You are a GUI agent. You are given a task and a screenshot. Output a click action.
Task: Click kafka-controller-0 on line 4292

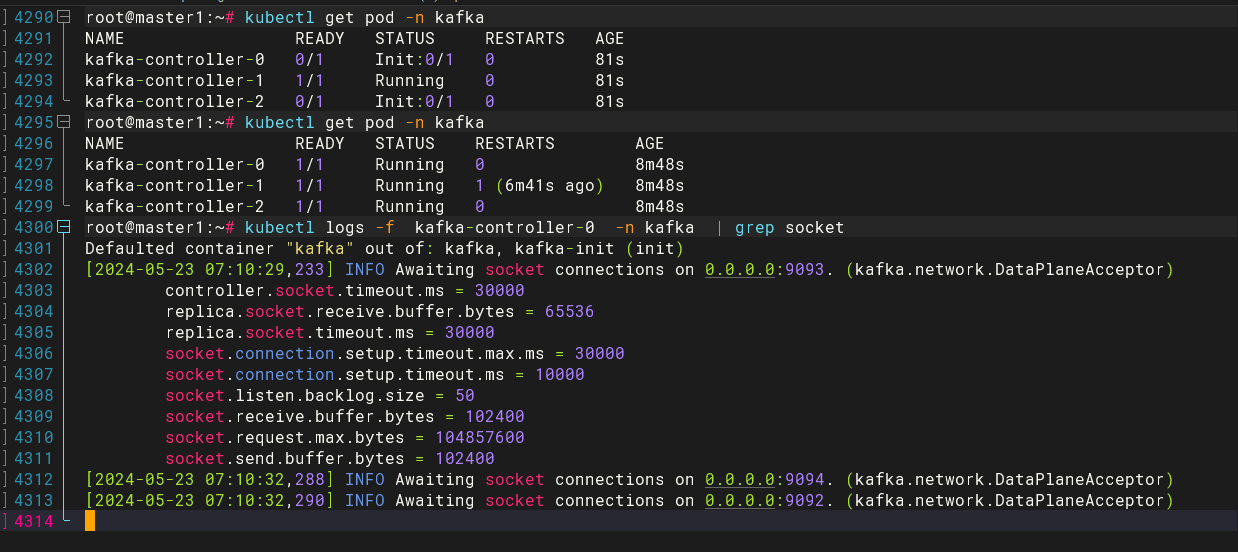[x=175, y=60]
